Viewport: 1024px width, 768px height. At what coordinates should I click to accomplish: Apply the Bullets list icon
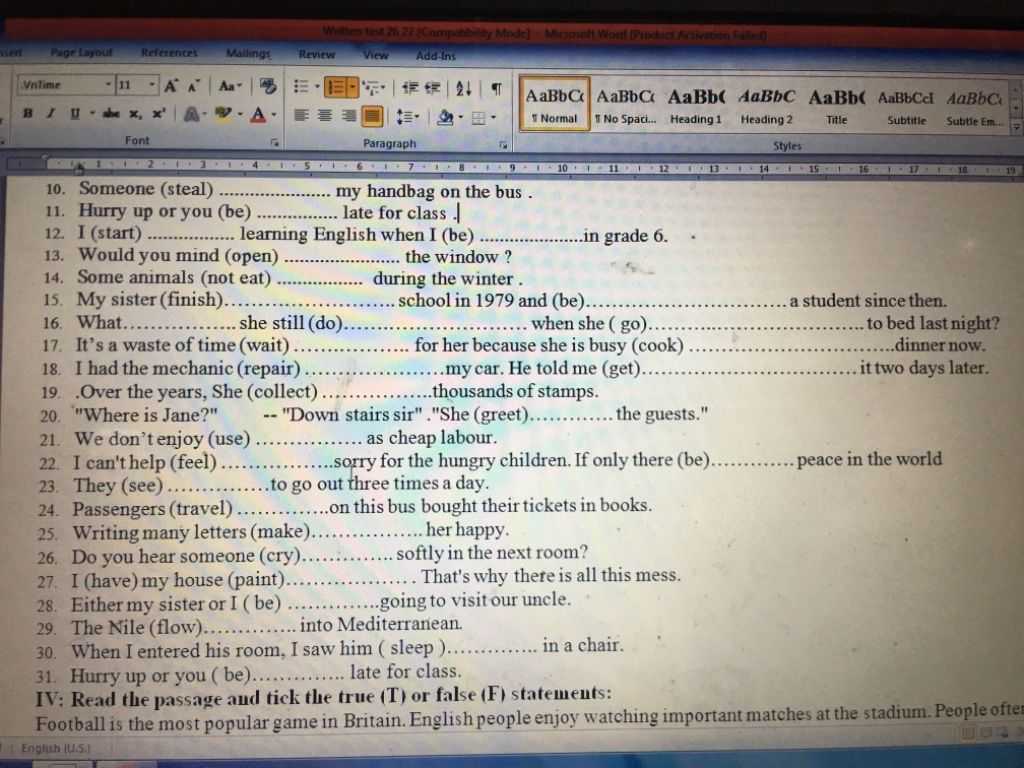point(301,86)
